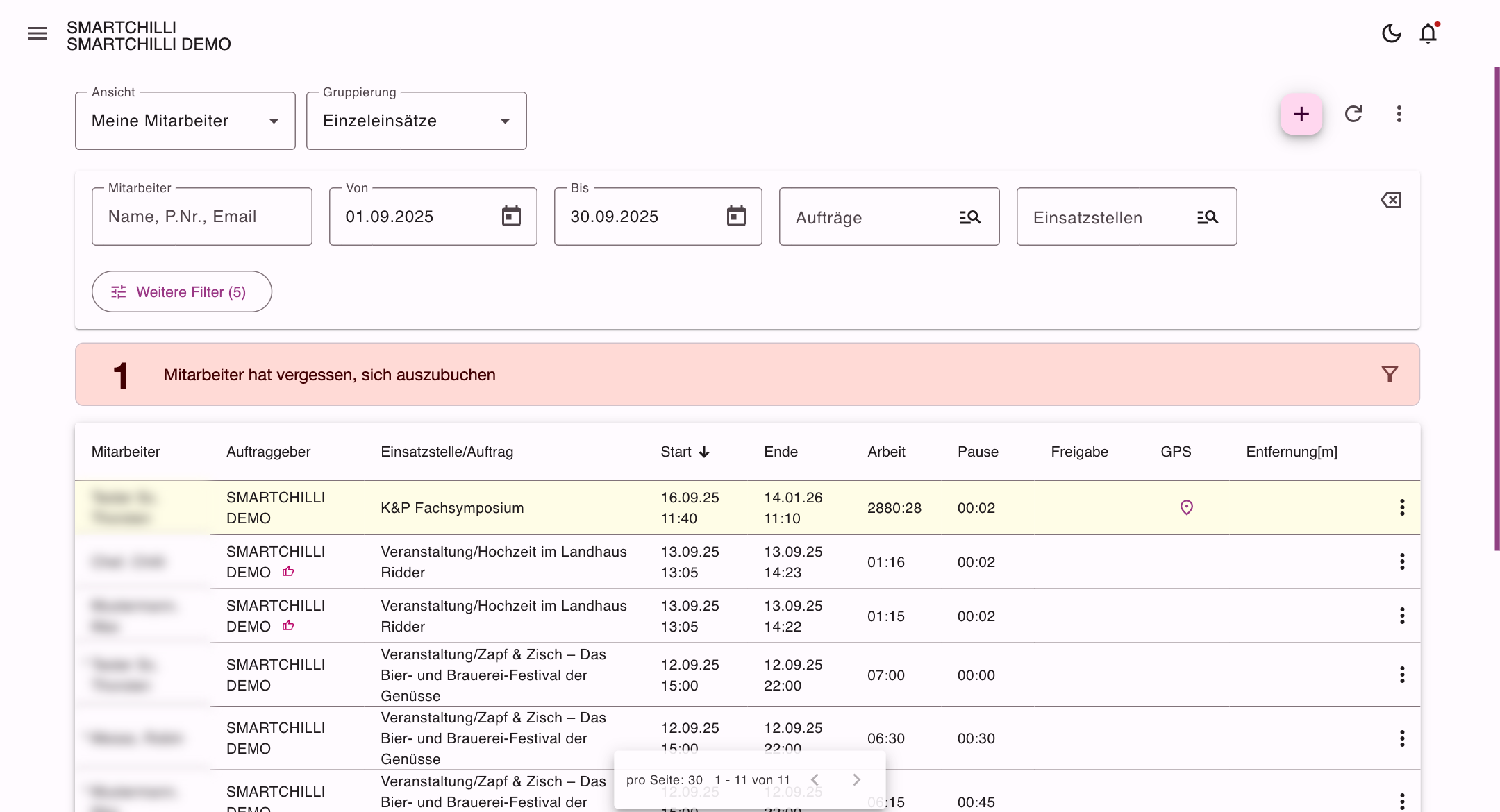Change rows per page setting
The height and width of the screenshot is (812, 1500).
[x=665, y=780]
